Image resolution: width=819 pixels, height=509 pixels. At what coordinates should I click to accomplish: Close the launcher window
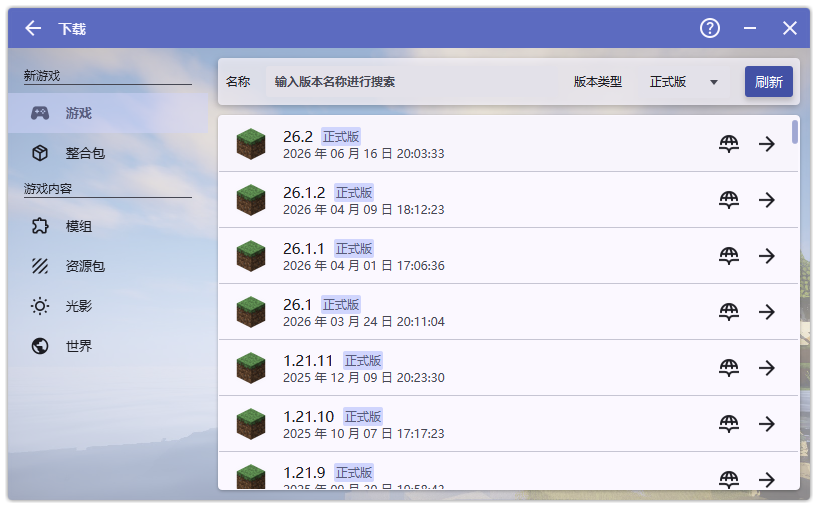(x=790, y=28)
